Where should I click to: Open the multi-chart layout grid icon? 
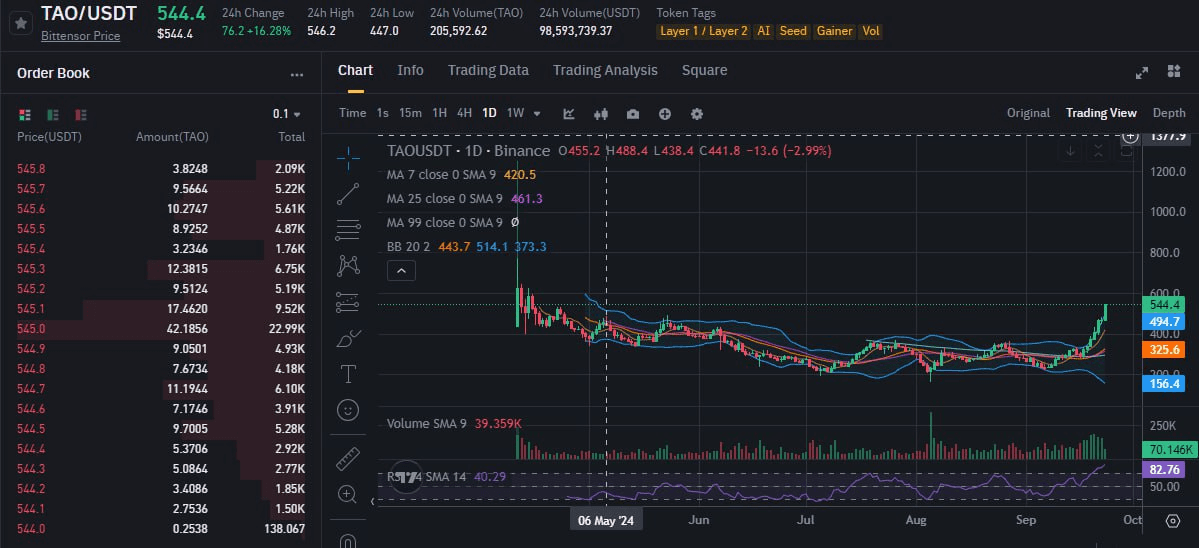(x=1175, y=71)
